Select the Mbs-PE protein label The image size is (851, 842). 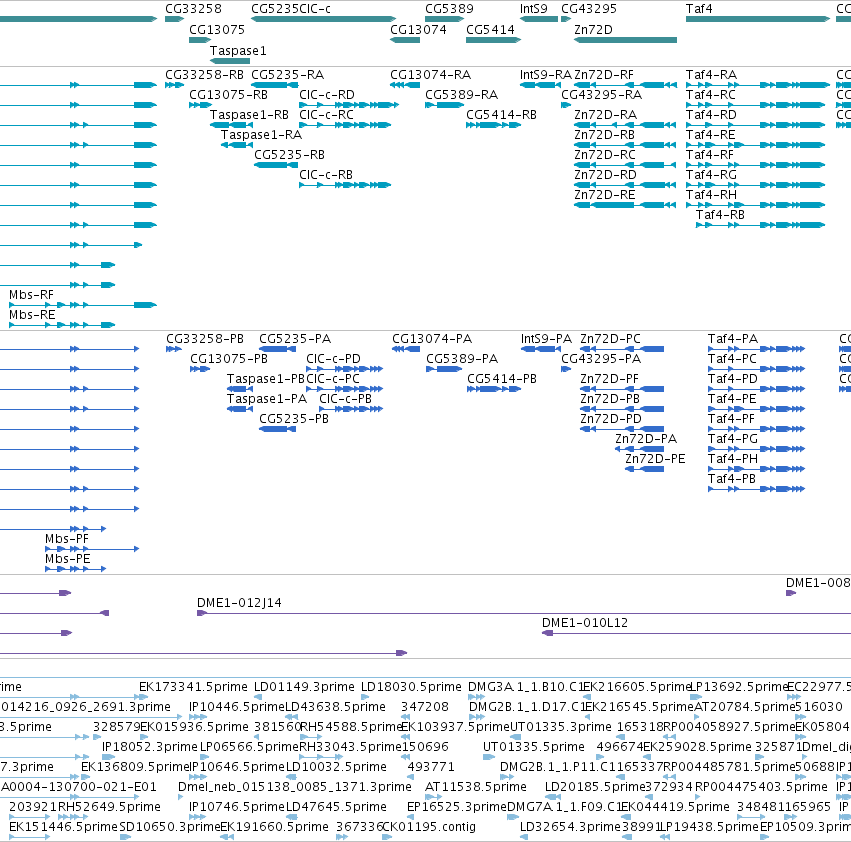(x=67, y=559)
